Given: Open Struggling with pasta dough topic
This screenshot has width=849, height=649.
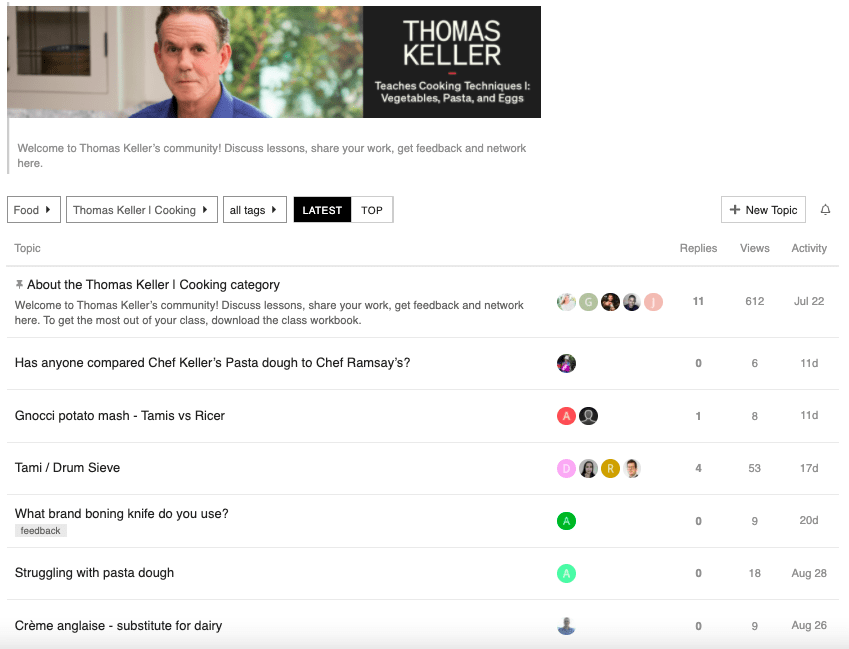Looking at the screenshot, I should 94,573.
